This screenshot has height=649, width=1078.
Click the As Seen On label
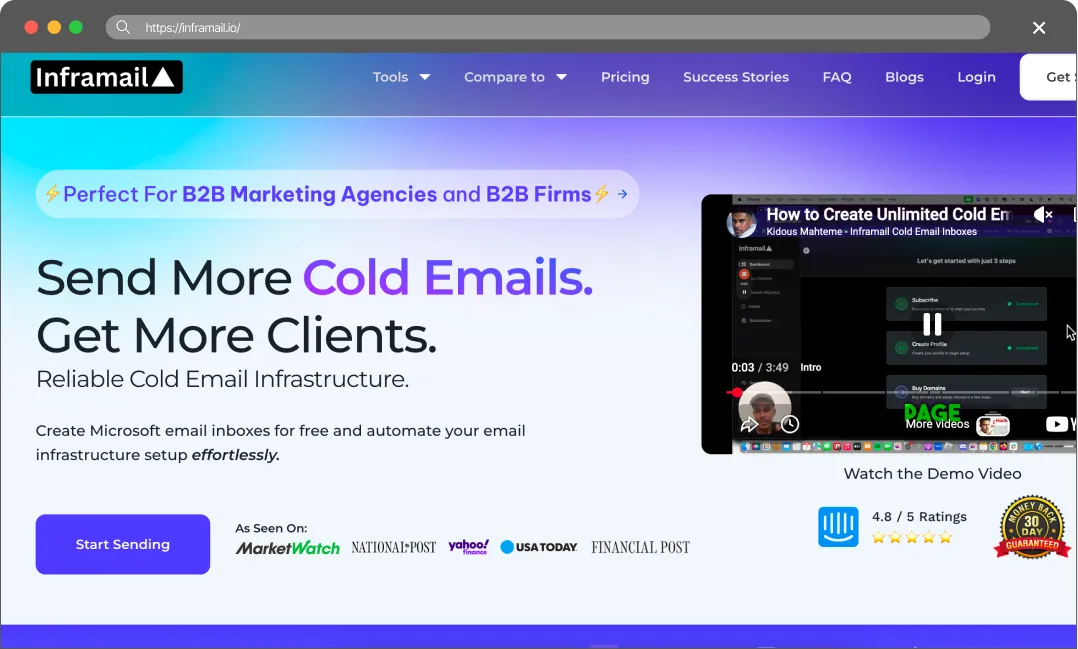pos(271,528)
